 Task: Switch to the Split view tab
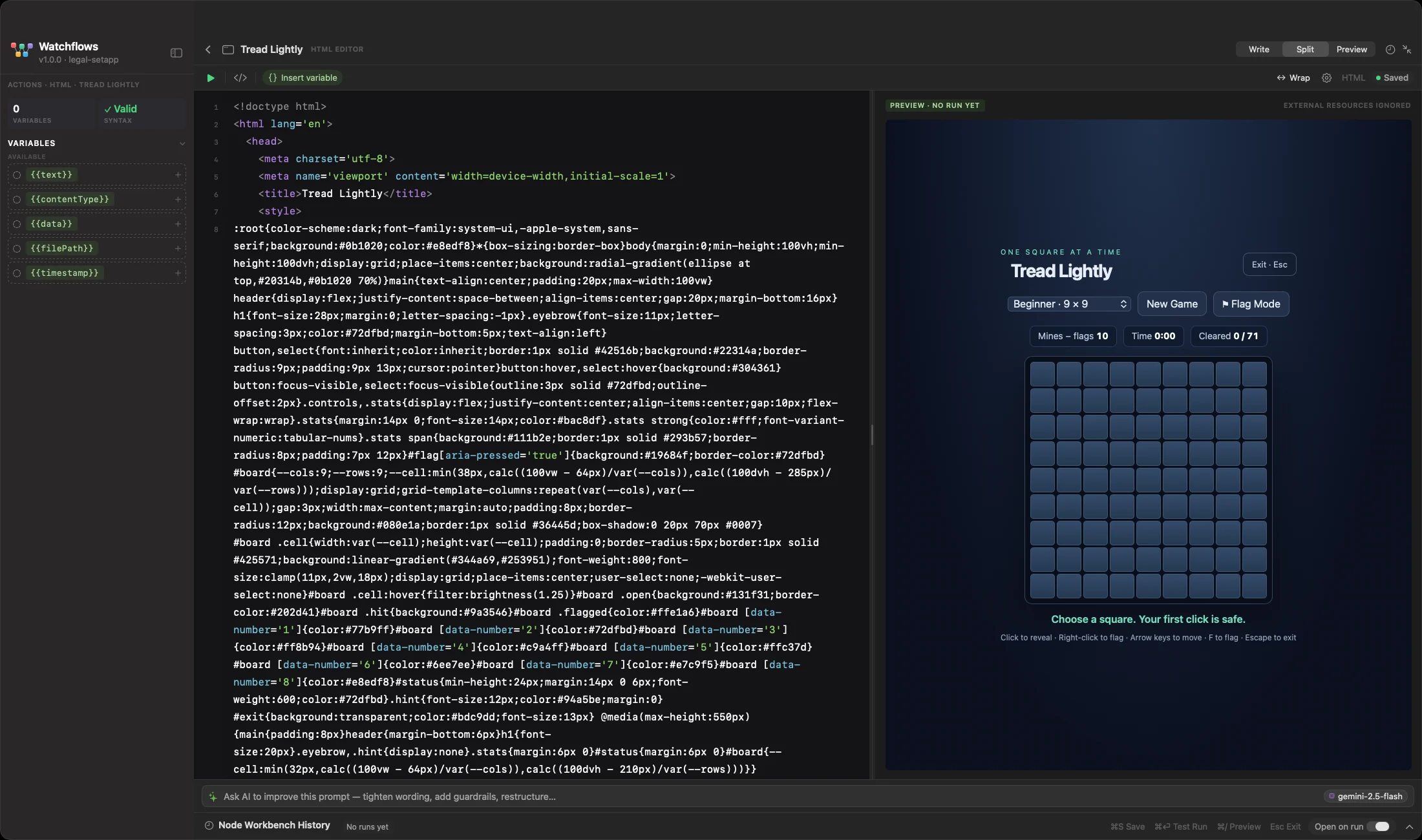coord(1305,49)
